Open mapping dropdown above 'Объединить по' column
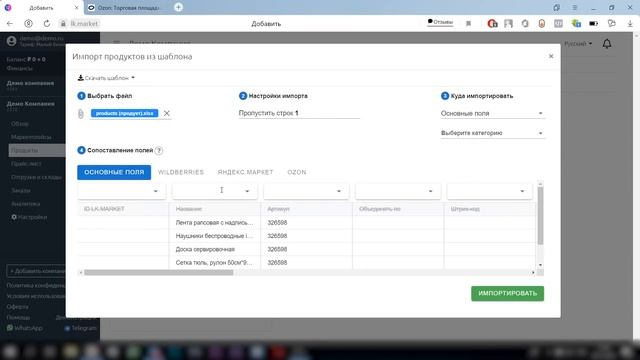The width and height of the screenshot is (640, 360). tap(398, 191)
